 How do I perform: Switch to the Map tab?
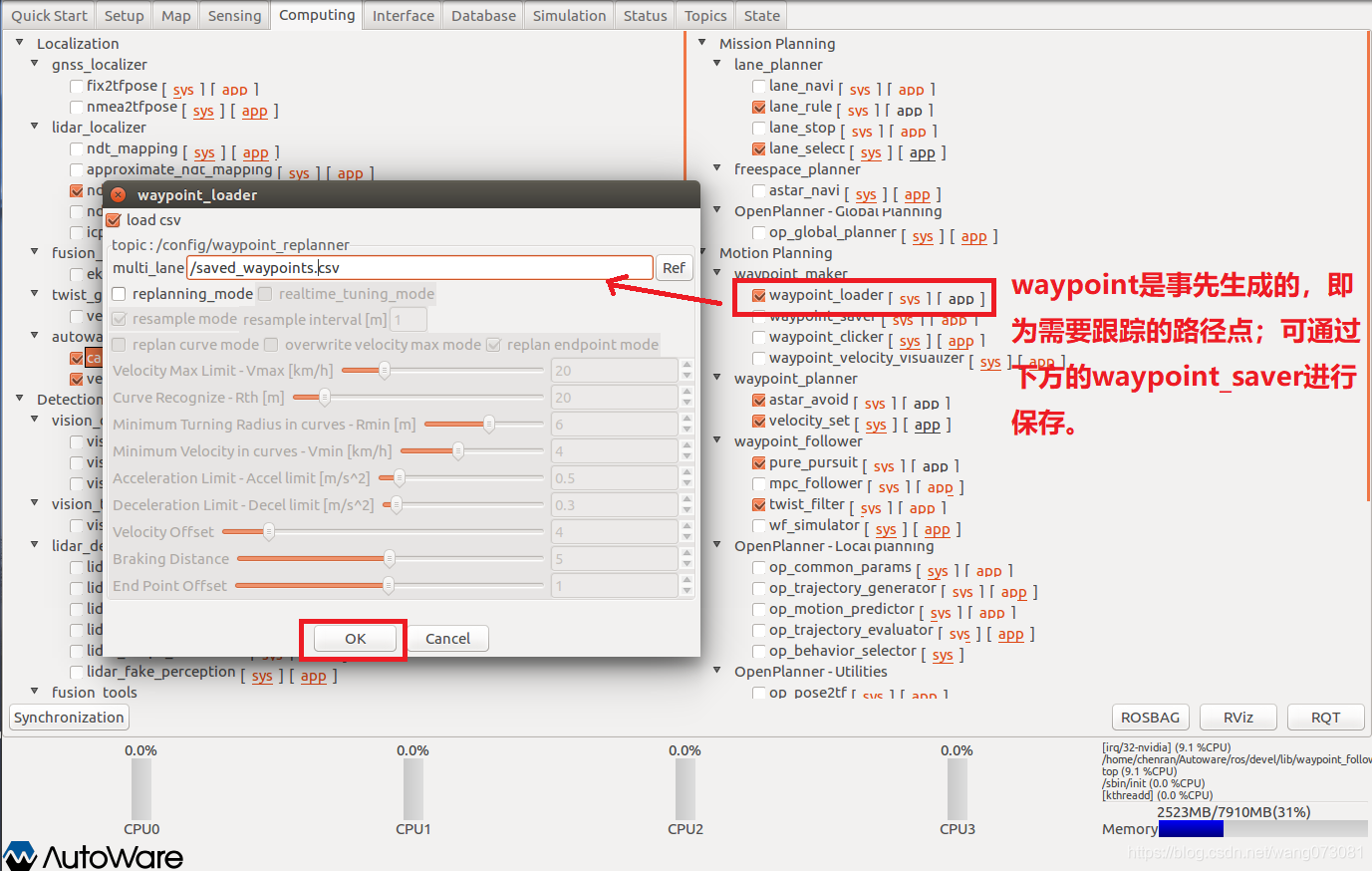pyautogui.click(x=176, y=16)
